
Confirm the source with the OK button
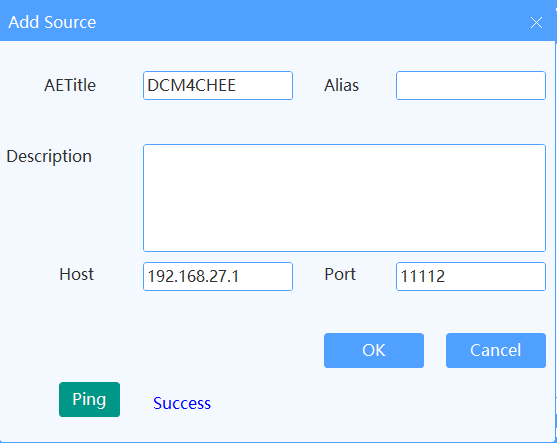pyautogui.click(x=374, y=350)
